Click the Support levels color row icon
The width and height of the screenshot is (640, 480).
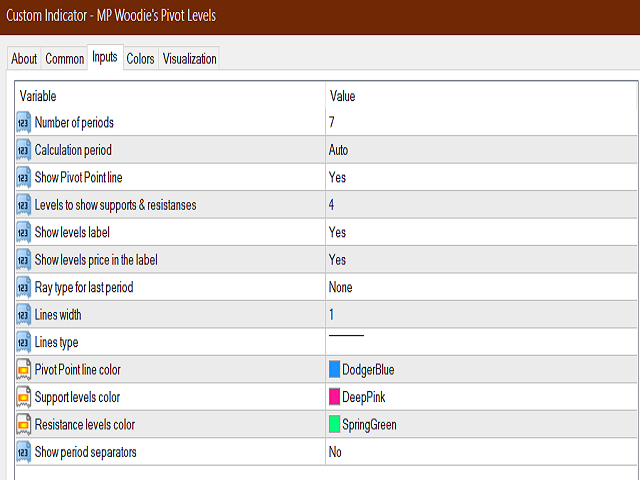point(24,397)
